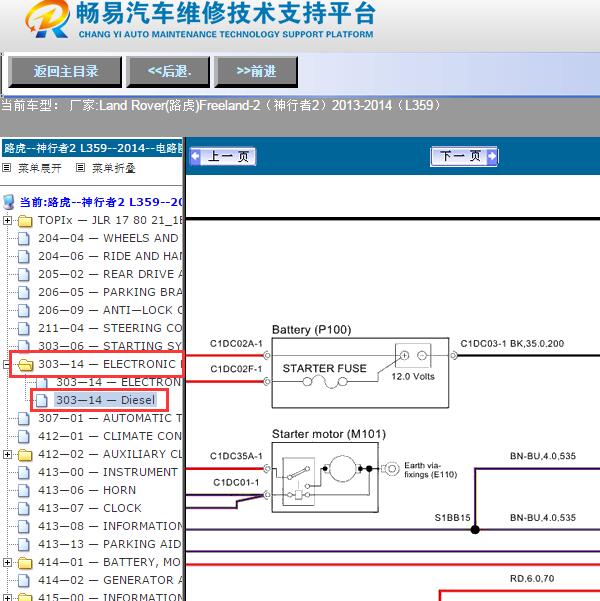Click the STARTER FUSE label in diagram
This screenshot has width=600, height=601.
(324, 368)
